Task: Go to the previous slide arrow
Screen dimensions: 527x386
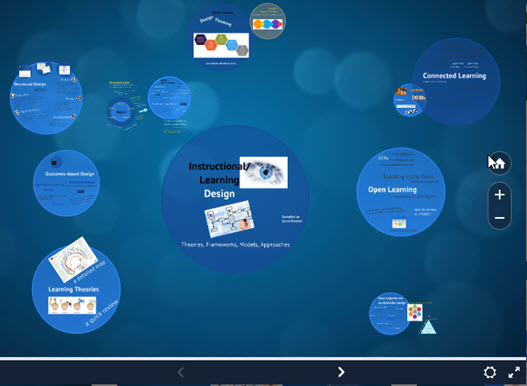Action: point(181,372)
